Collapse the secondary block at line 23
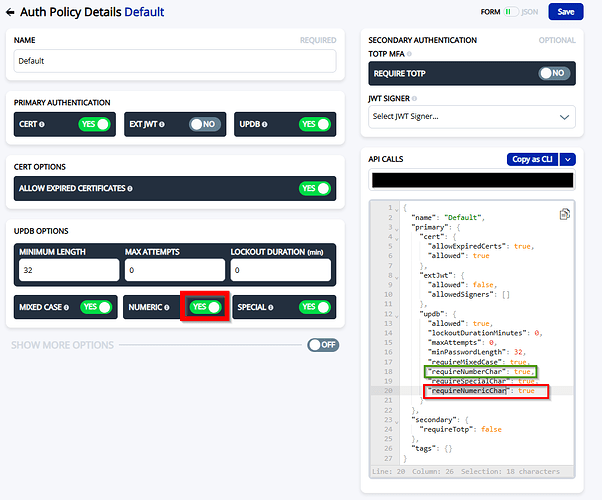 [x=397, y=422]
